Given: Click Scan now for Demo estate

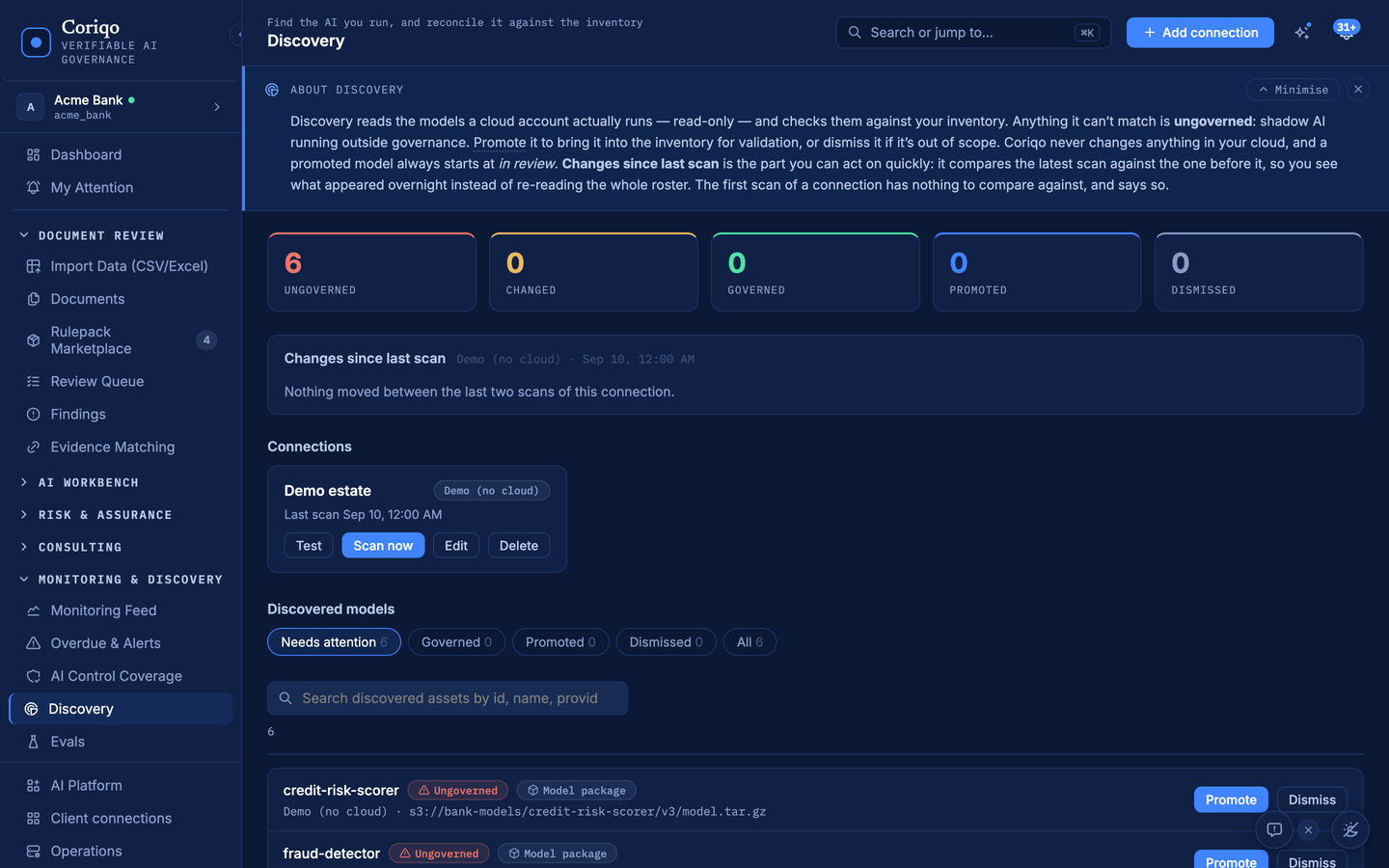Looking at the screenshot, I should coord(383,546).
